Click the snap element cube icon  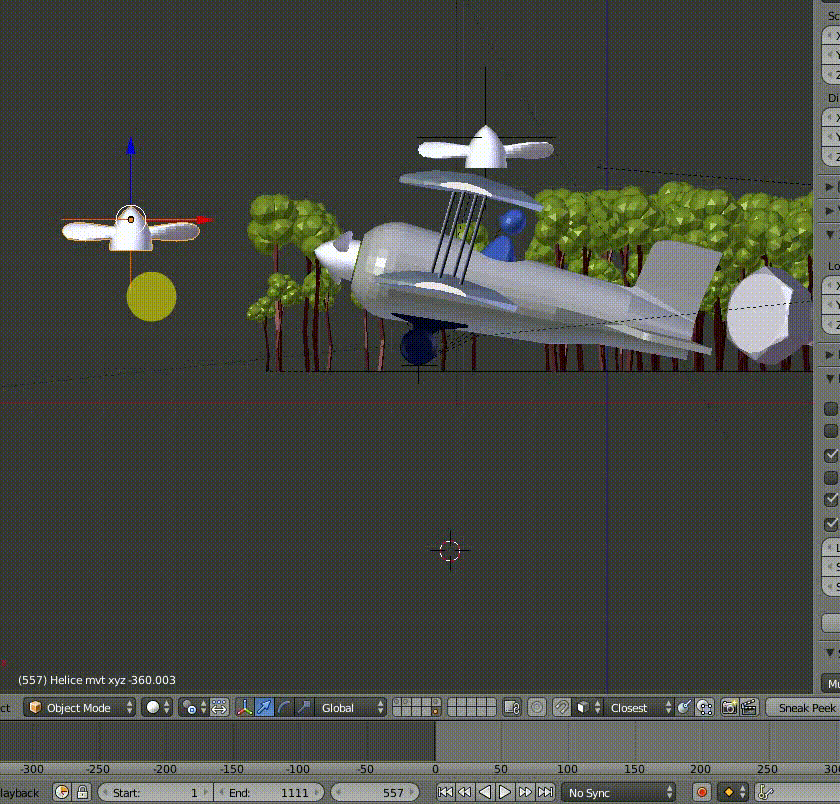583,707
